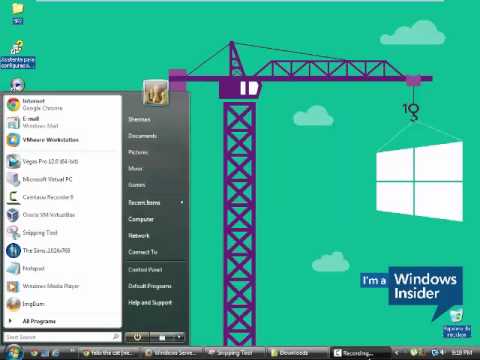
Task: Open Network link
Action: click(139, 236)
